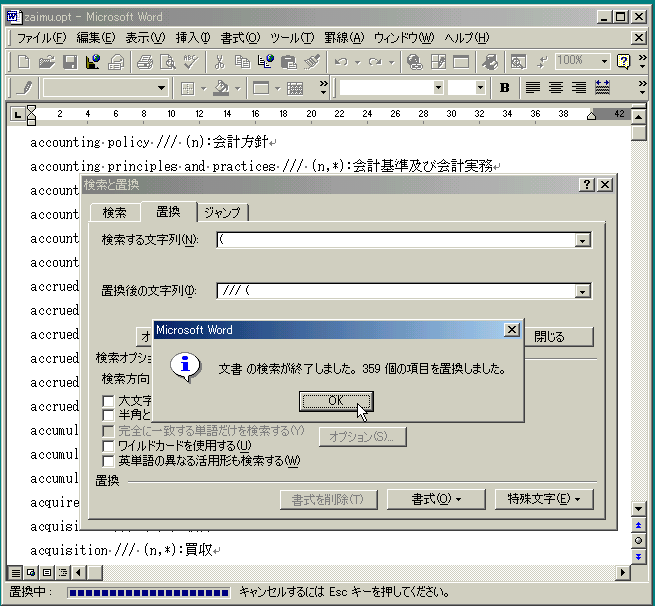Screen dimensions: 655x606
Task: Toggle 完全に一致する単語だけを検索する checkbox
Action: 108,431
